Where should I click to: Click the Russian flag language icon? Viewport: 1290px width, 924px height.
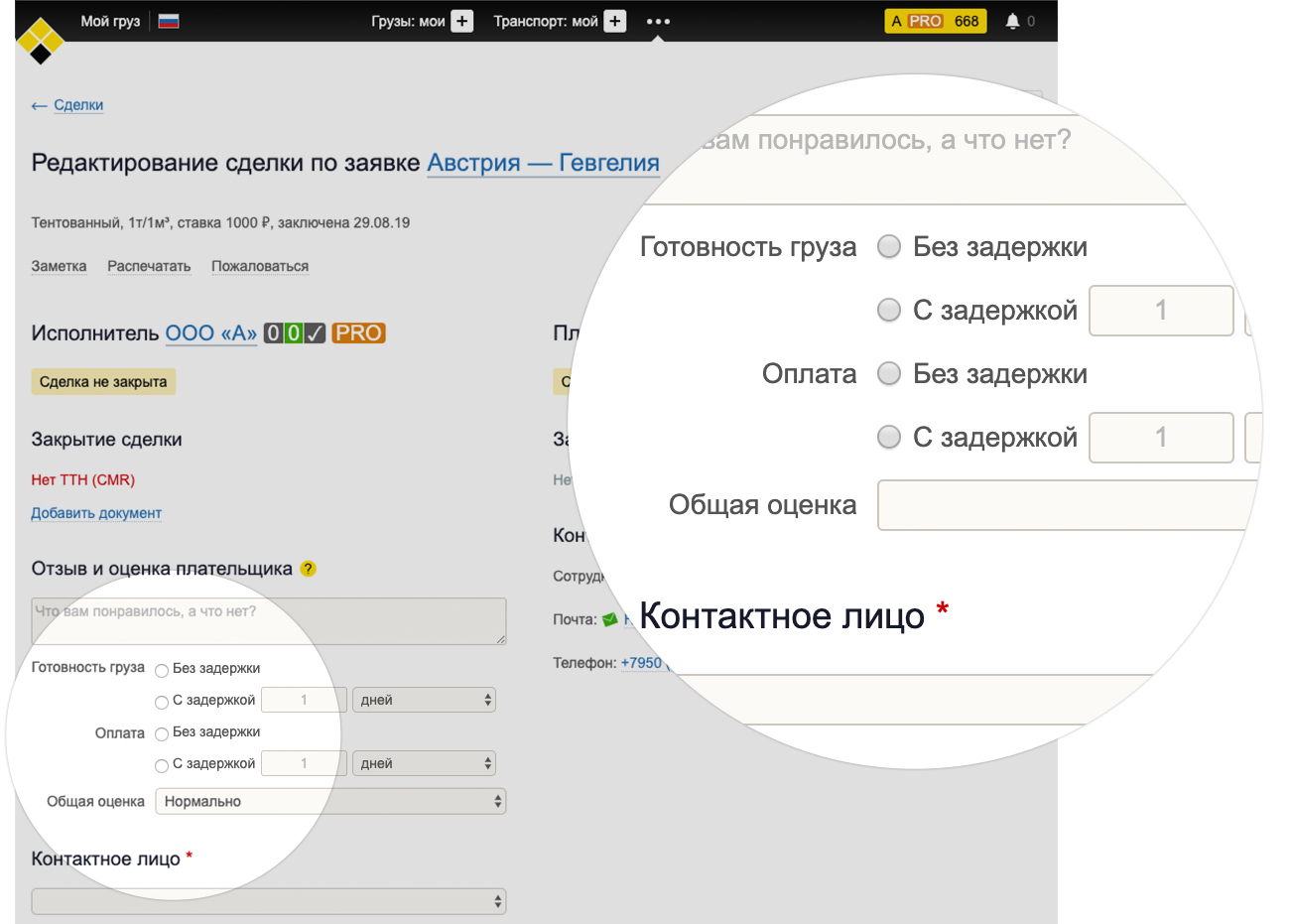point(169,21)
